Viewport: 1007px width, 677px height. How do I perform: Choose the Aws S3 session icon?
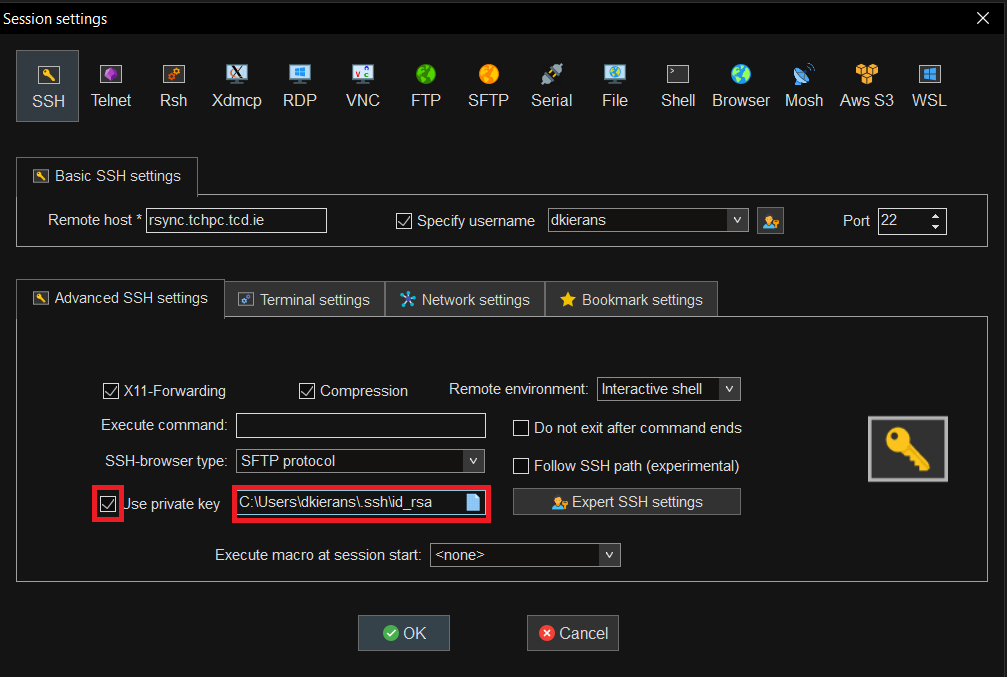click(866, 85)
